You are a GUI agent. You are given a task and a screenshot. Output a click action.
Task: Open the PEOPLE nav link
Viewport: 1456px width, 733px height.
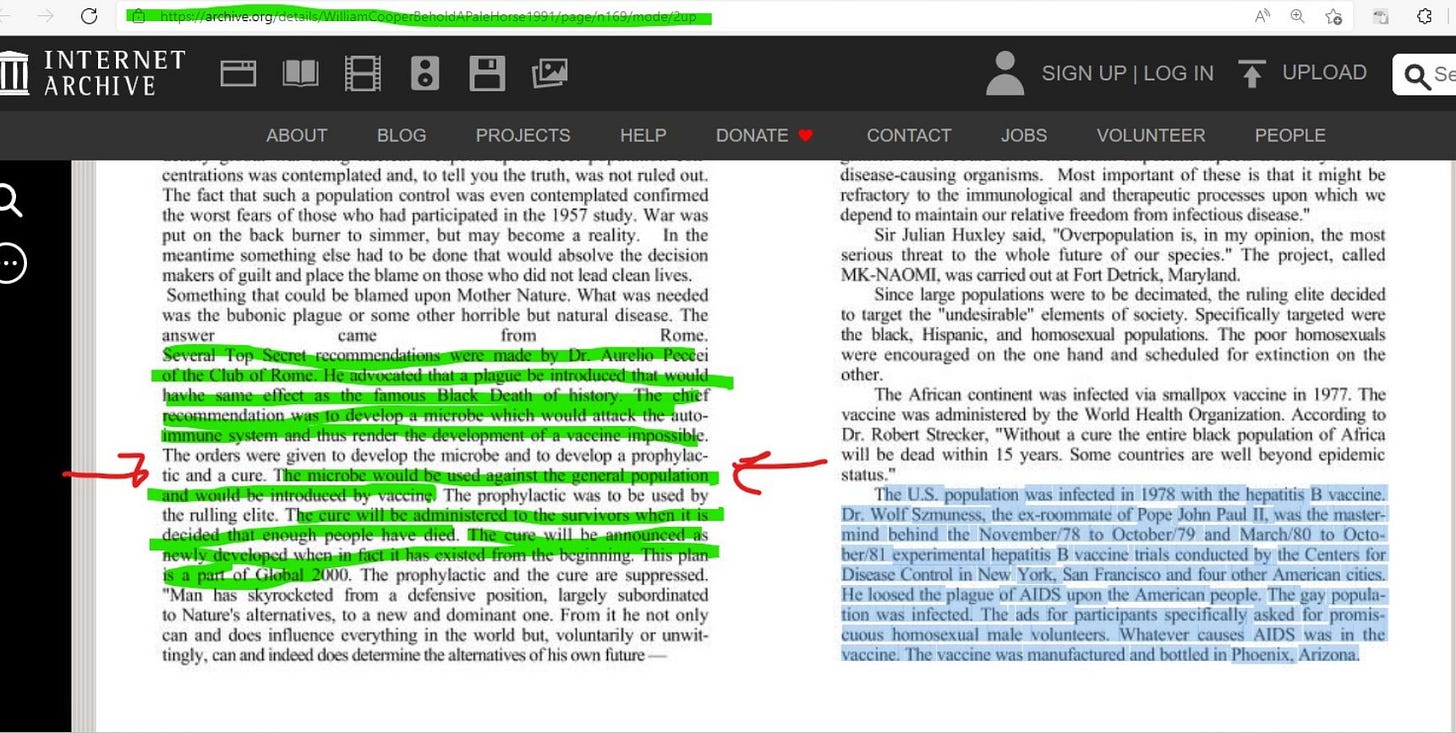(x=1290, y=135)
